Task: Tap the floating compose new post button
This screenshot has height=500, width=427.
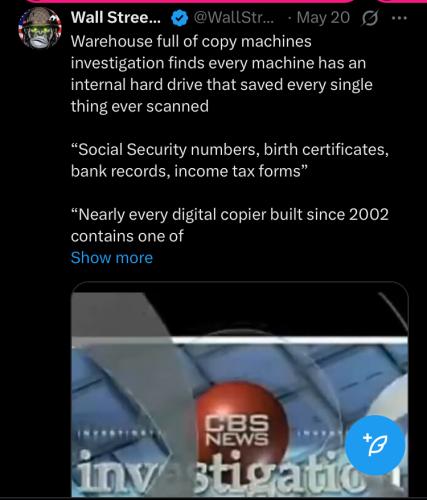Action: [375, 445]
